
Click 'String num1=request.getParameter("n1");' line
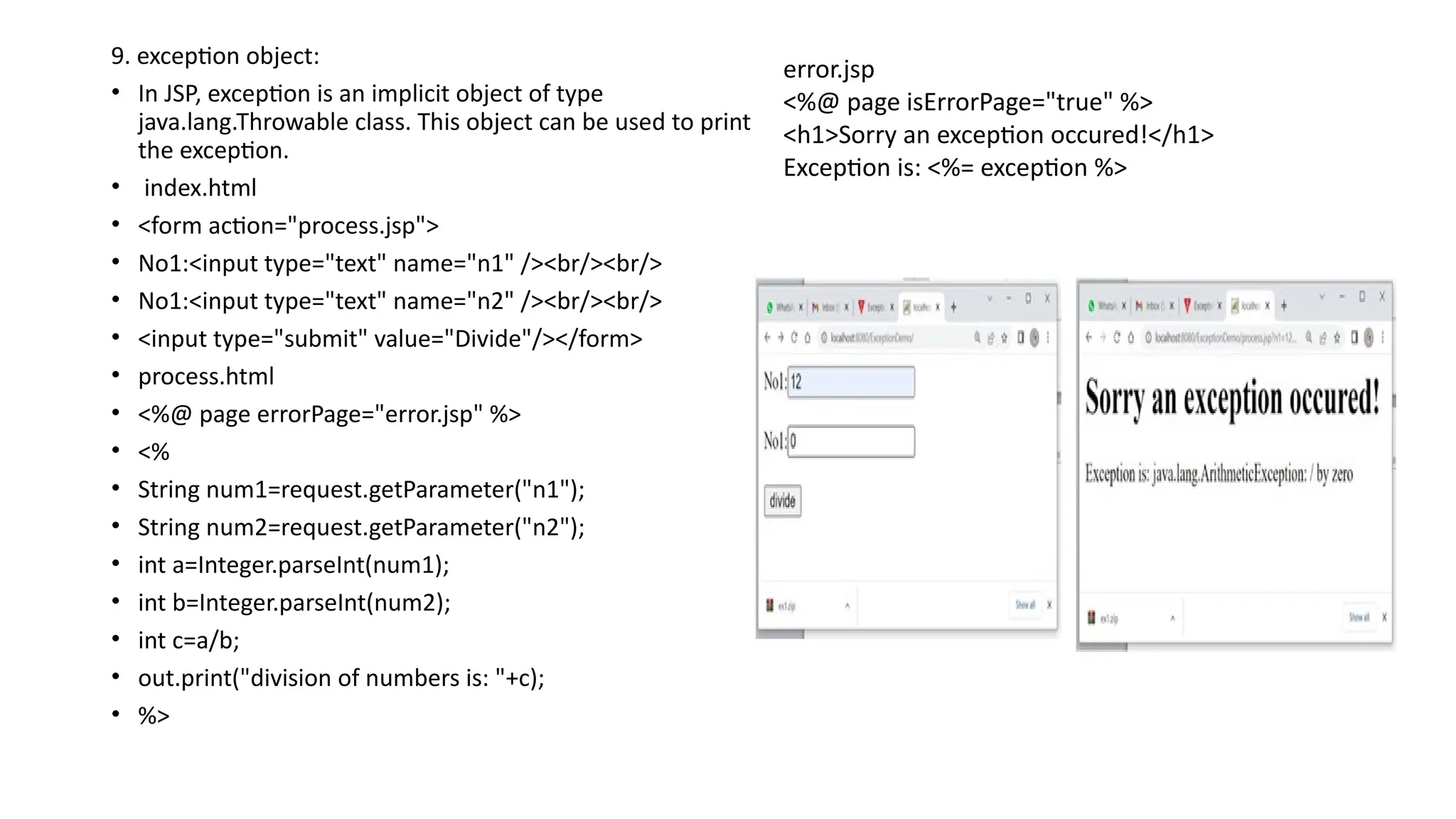(x=361, y=491)
